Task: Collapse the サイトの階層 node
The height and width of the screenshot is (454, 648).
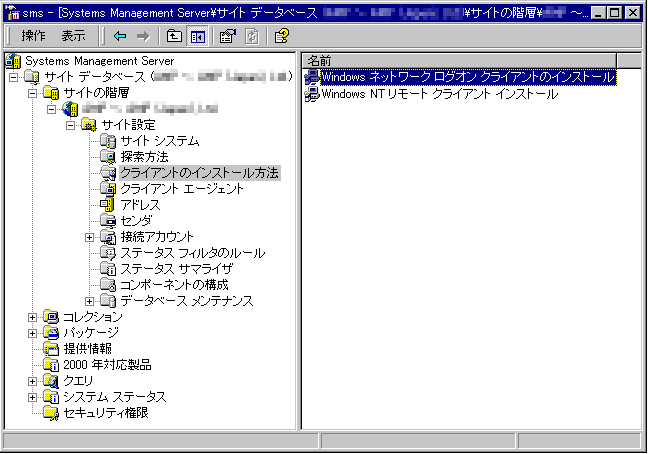Action: click(x=32, y=93)
